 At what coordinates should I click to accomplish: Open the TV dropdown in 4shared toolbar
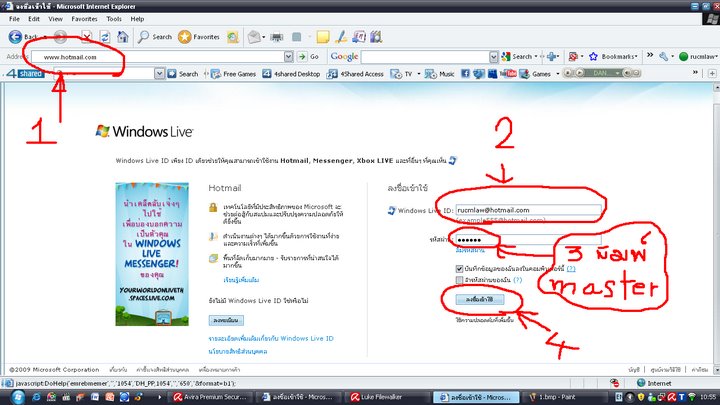[405, 73]
